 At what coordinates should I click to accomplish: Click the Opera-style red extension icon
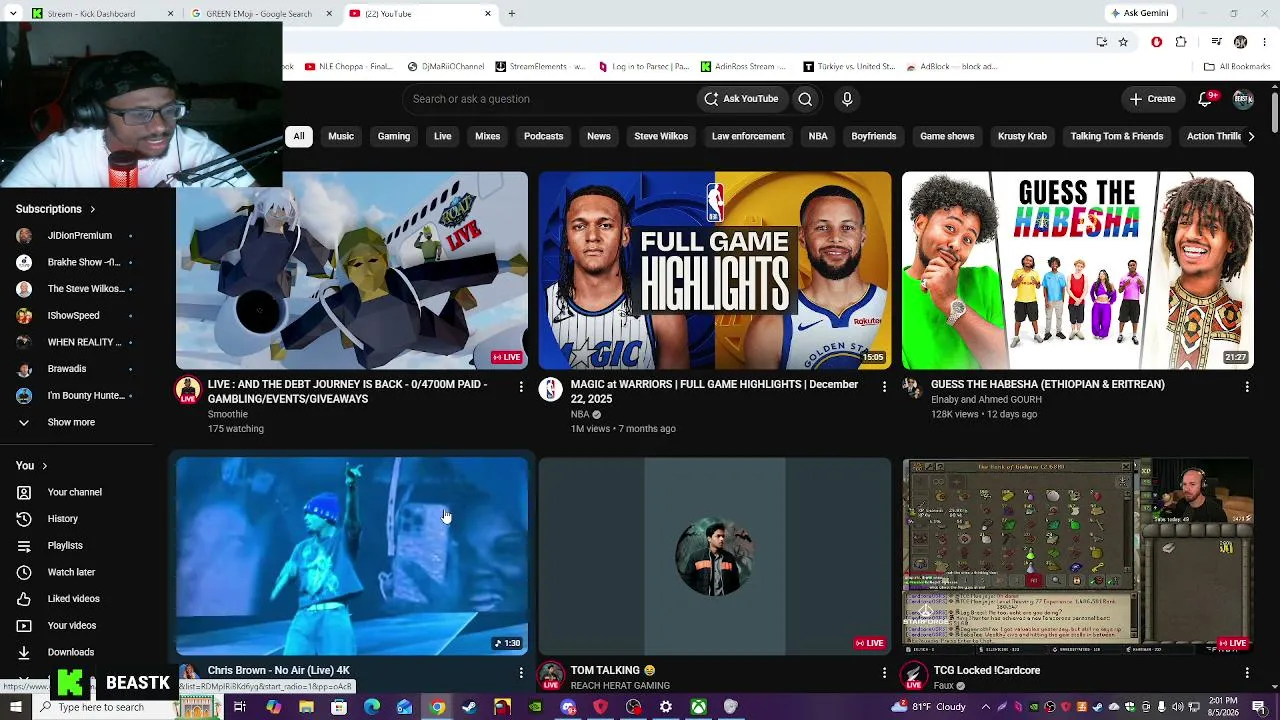point(1156,42)
